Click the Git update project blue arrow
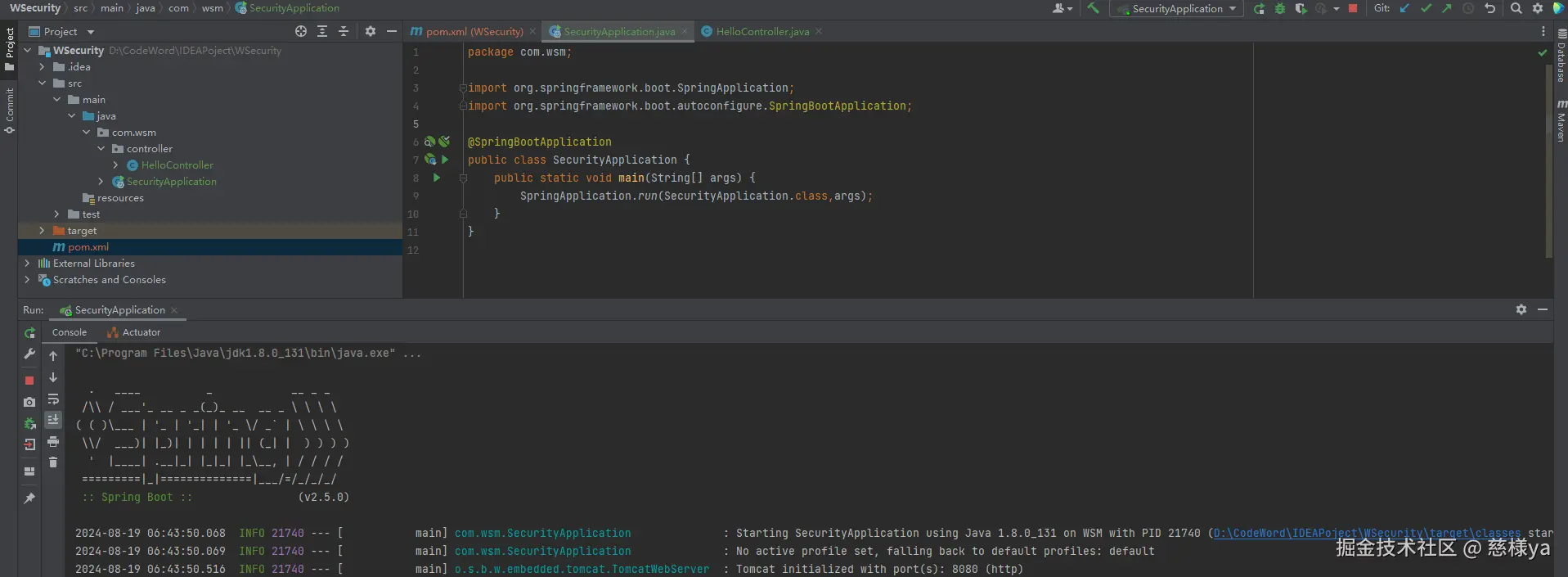Viewport: 1568px width, 577px height. tap(1404, 8)
